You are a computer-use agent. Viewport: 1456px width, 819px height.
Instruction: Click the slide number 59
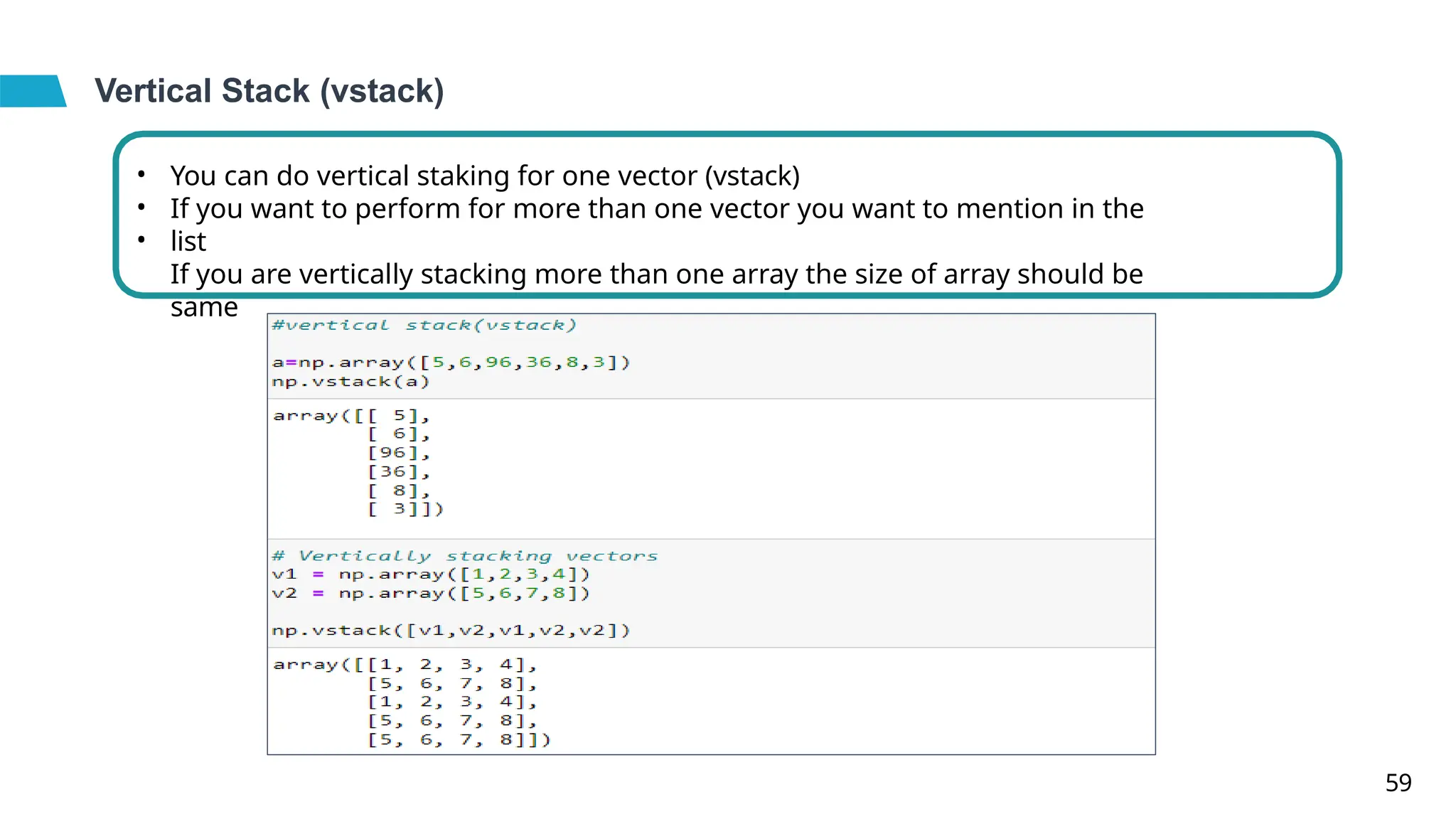point(1398,783)
